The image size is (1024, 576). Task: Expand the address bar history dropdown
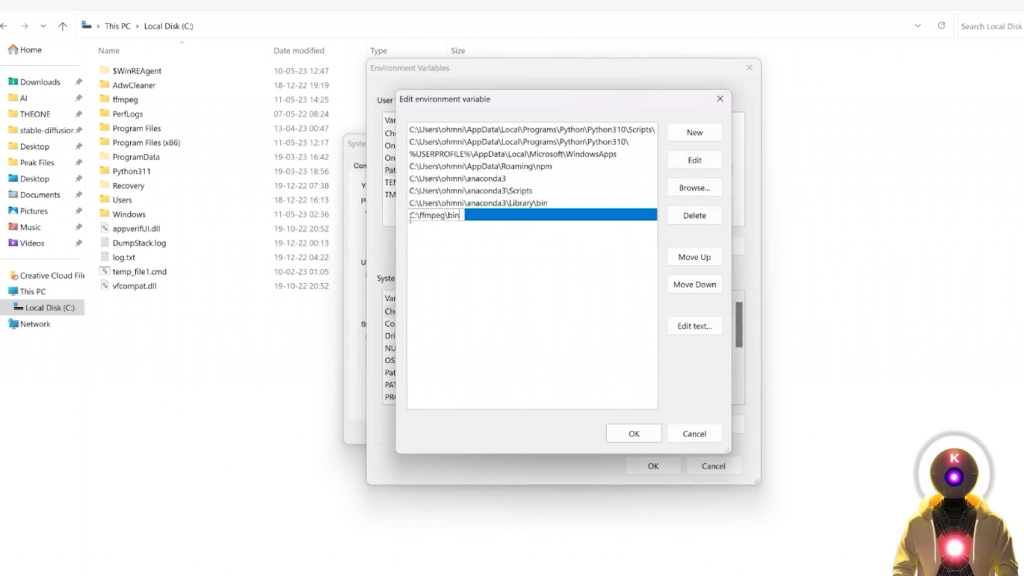918,26
